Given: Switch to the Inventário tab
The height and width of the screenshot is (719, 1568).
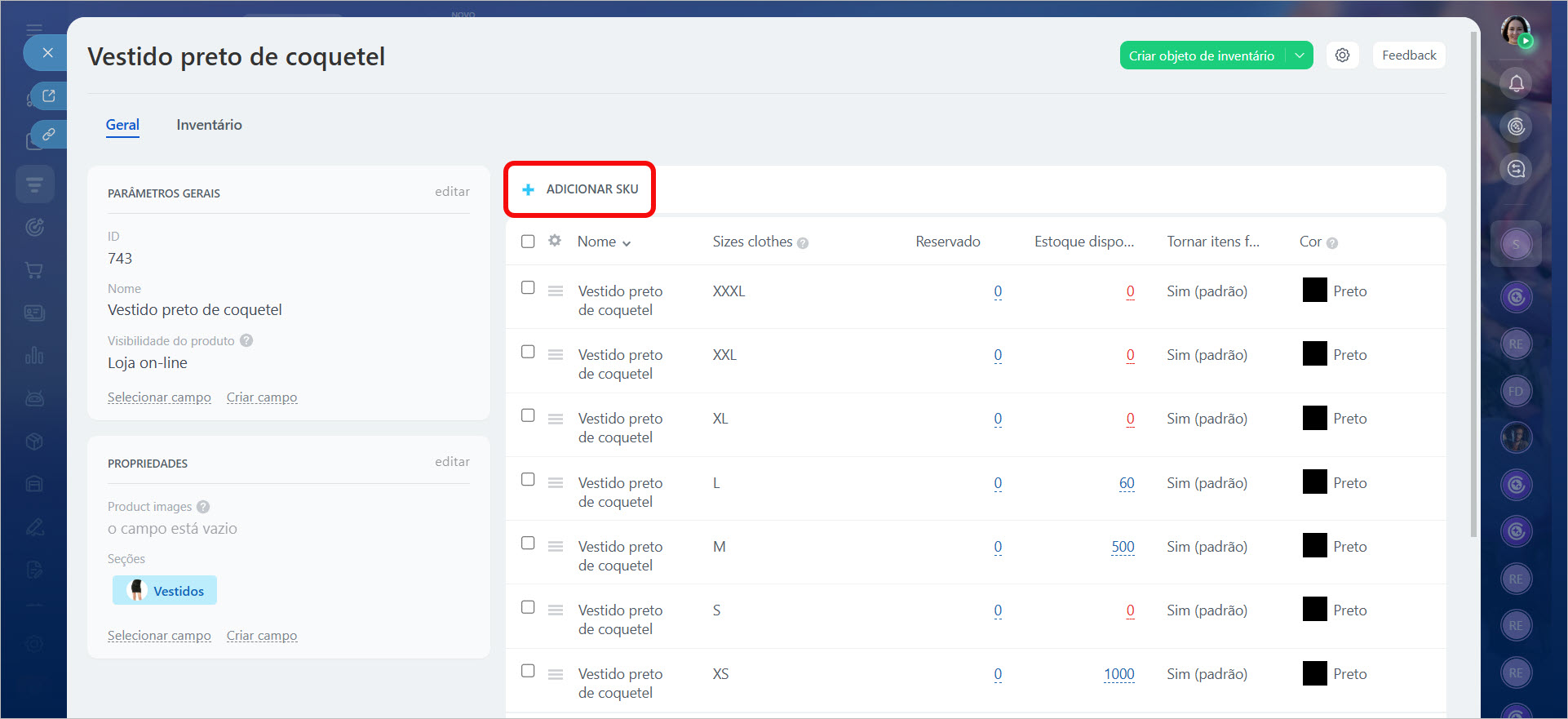Looking at the screenshot, I should [x=209, y=125].
